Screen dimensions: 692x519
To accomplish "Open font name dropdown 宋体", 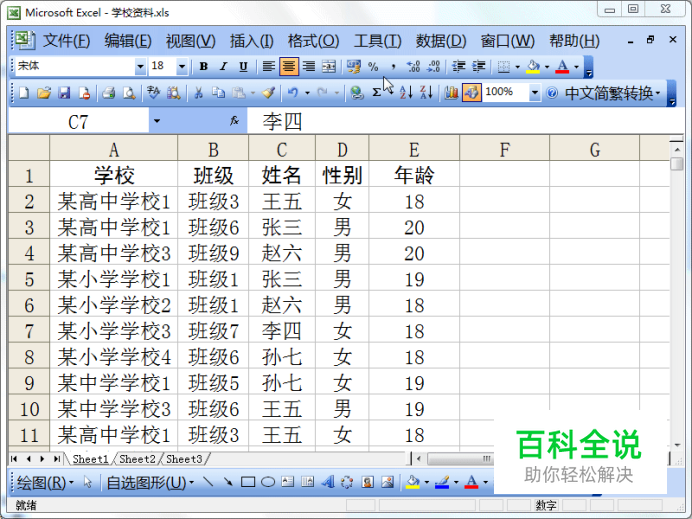I will pos(140,67).
